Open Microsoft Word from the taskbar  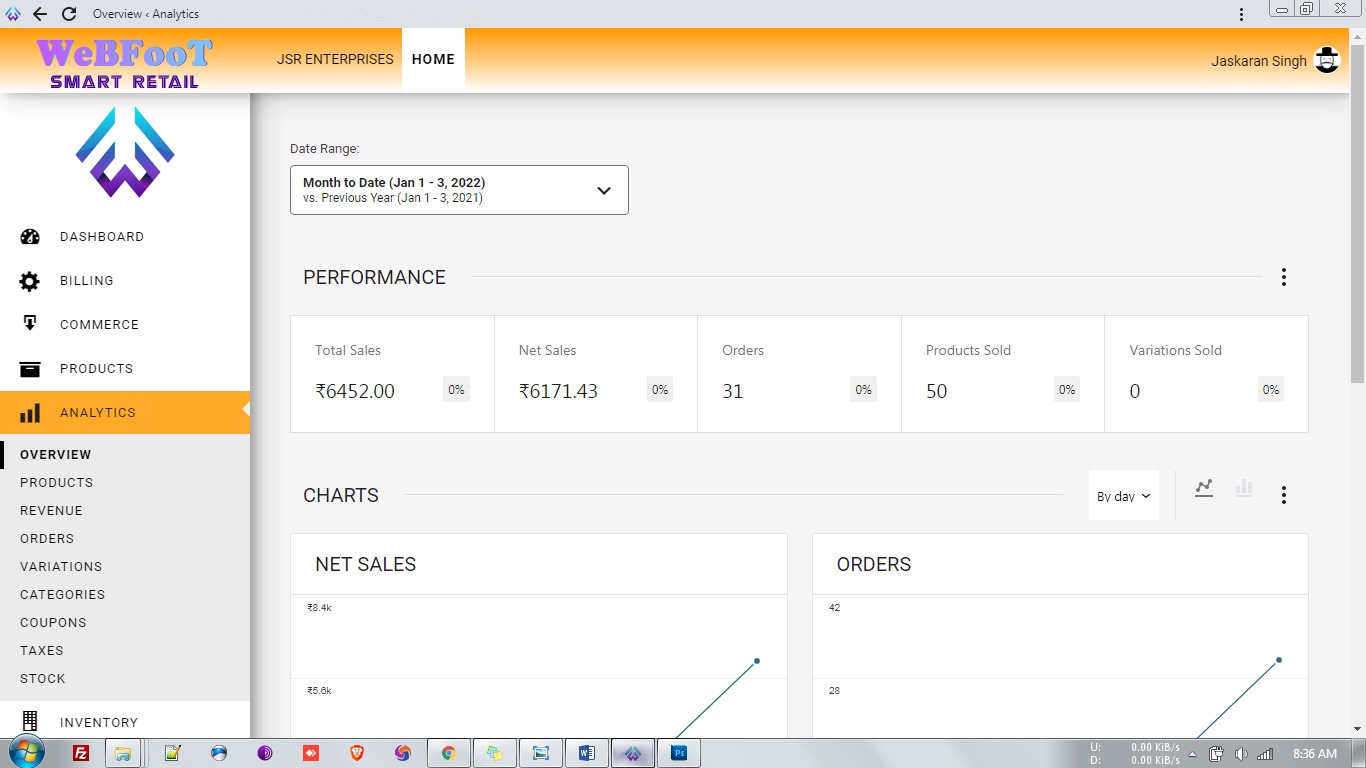tap(586, 753)
